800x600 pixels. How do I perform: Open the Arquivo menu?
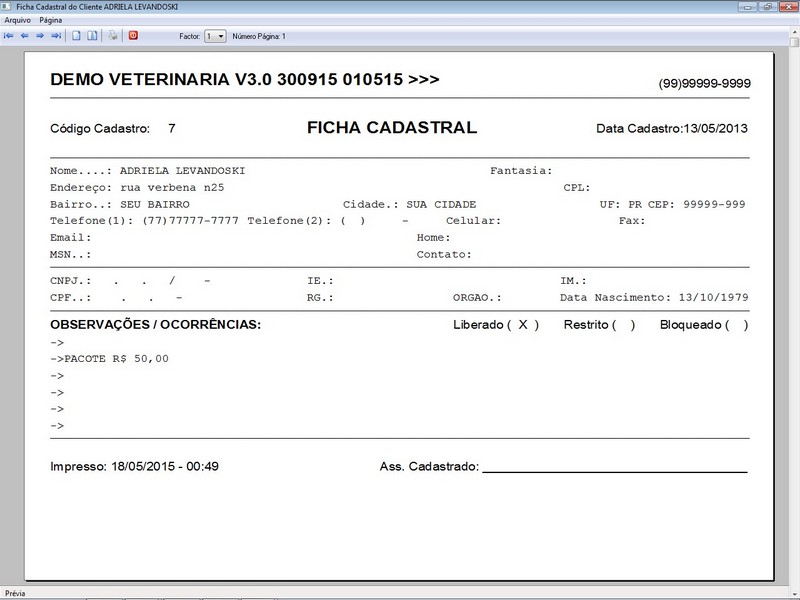(17, 20)
